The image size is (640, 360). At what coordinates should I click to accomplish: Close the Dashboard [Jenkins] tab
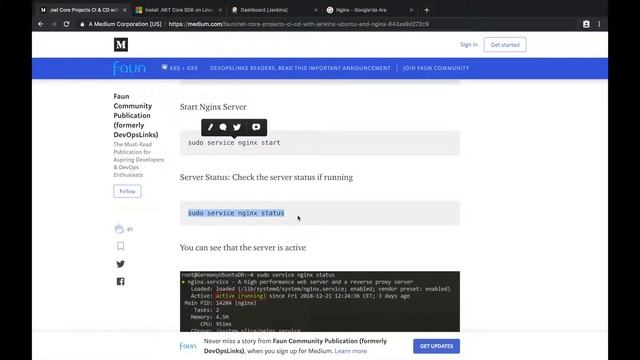point(316,10)
